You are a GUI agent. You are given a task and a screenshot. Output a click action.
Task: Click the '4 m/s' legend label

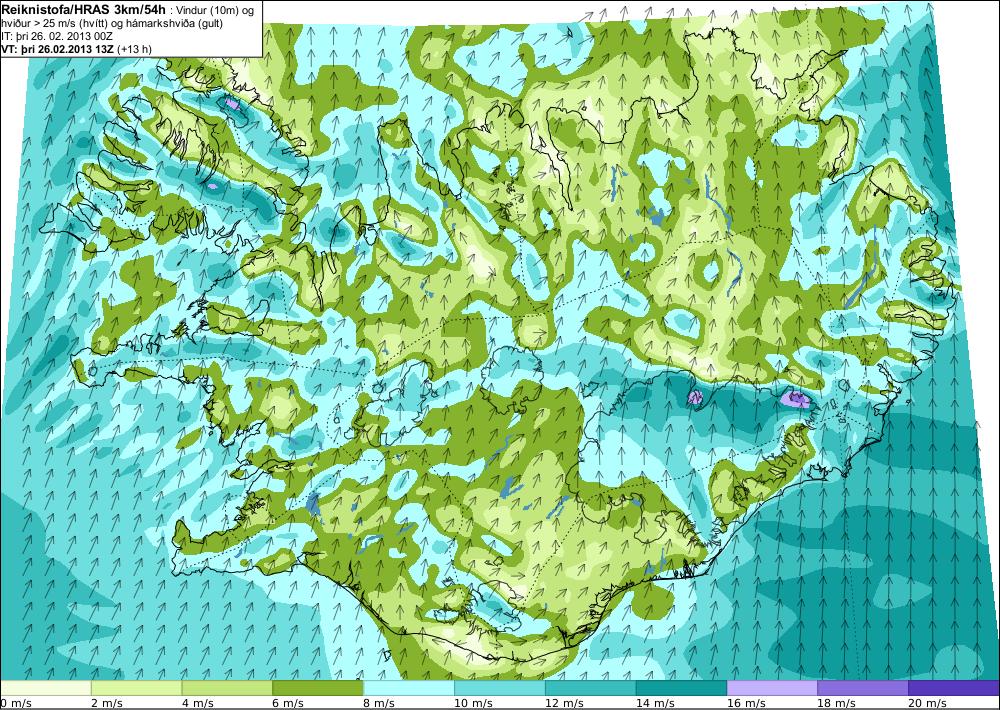tap(198, 703)
